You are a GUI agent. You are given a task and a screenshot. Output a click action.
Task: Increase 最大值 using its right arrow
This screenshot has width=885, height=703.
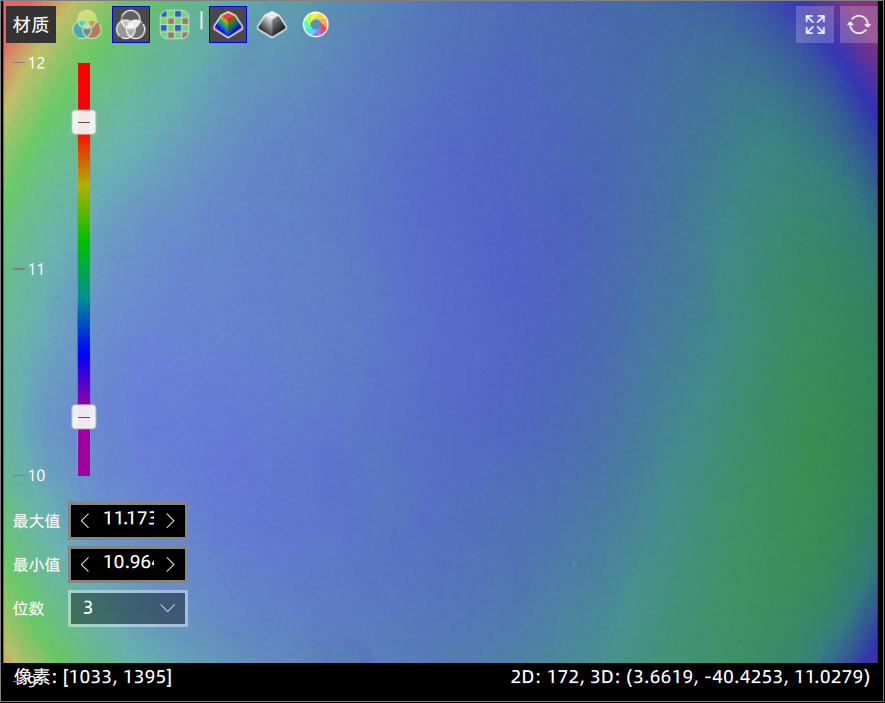[x=171, y=520]
